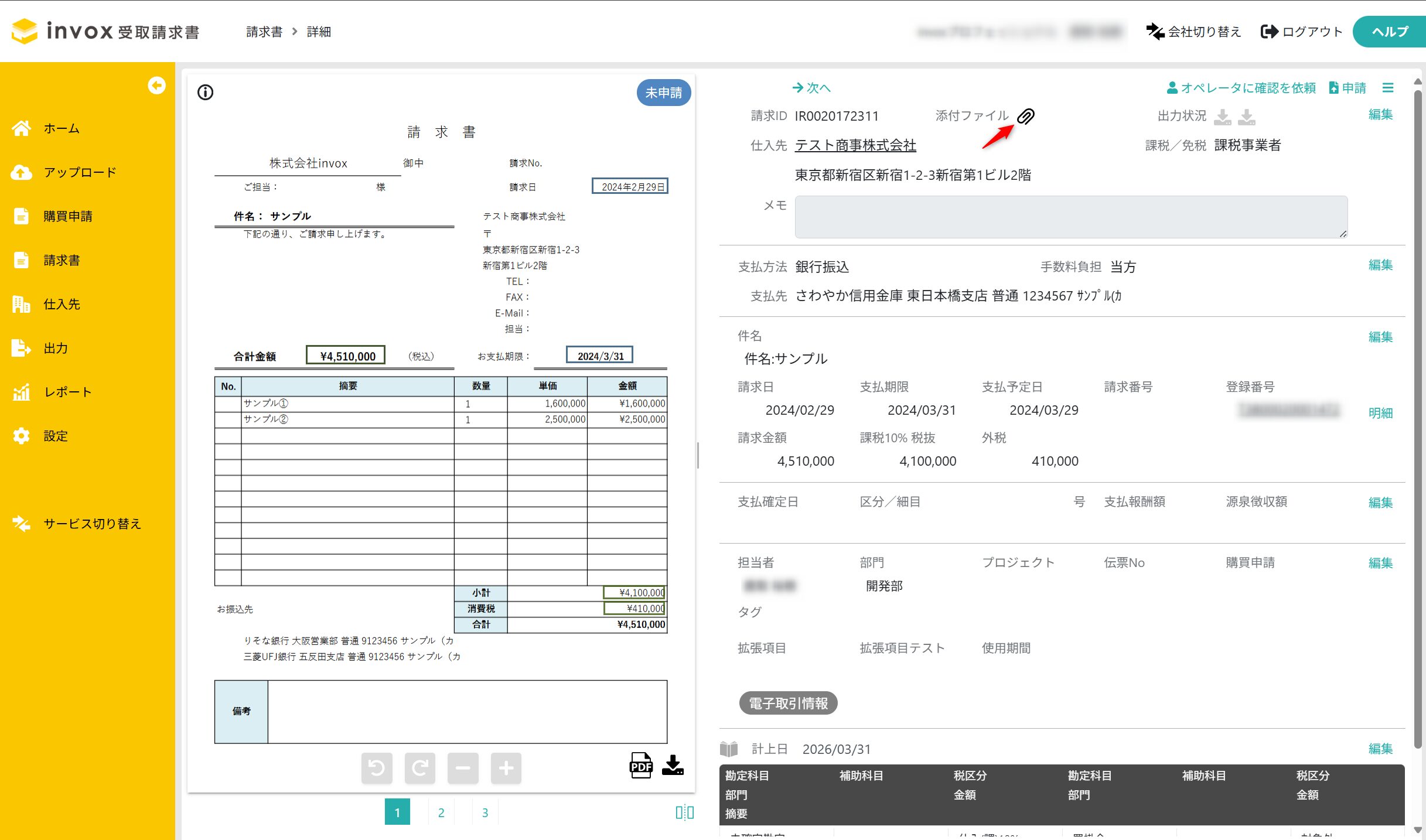
Task: Switch to page 2 of the invoice
Action: click(x=441, y=812)
